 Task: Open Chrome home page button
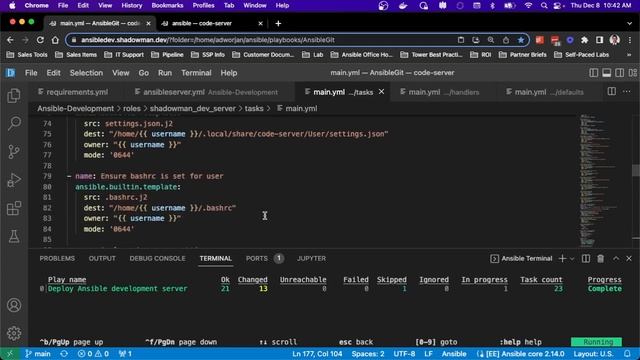55,40
